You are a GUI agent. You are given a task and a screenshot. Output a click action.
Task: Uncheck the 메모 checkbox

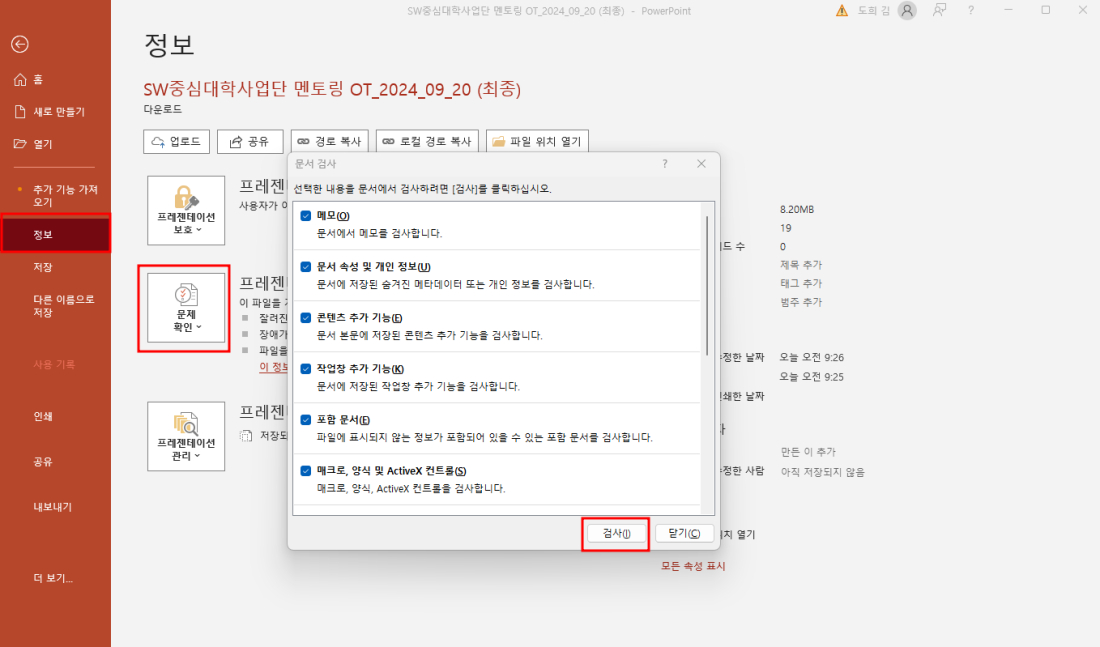306,216
